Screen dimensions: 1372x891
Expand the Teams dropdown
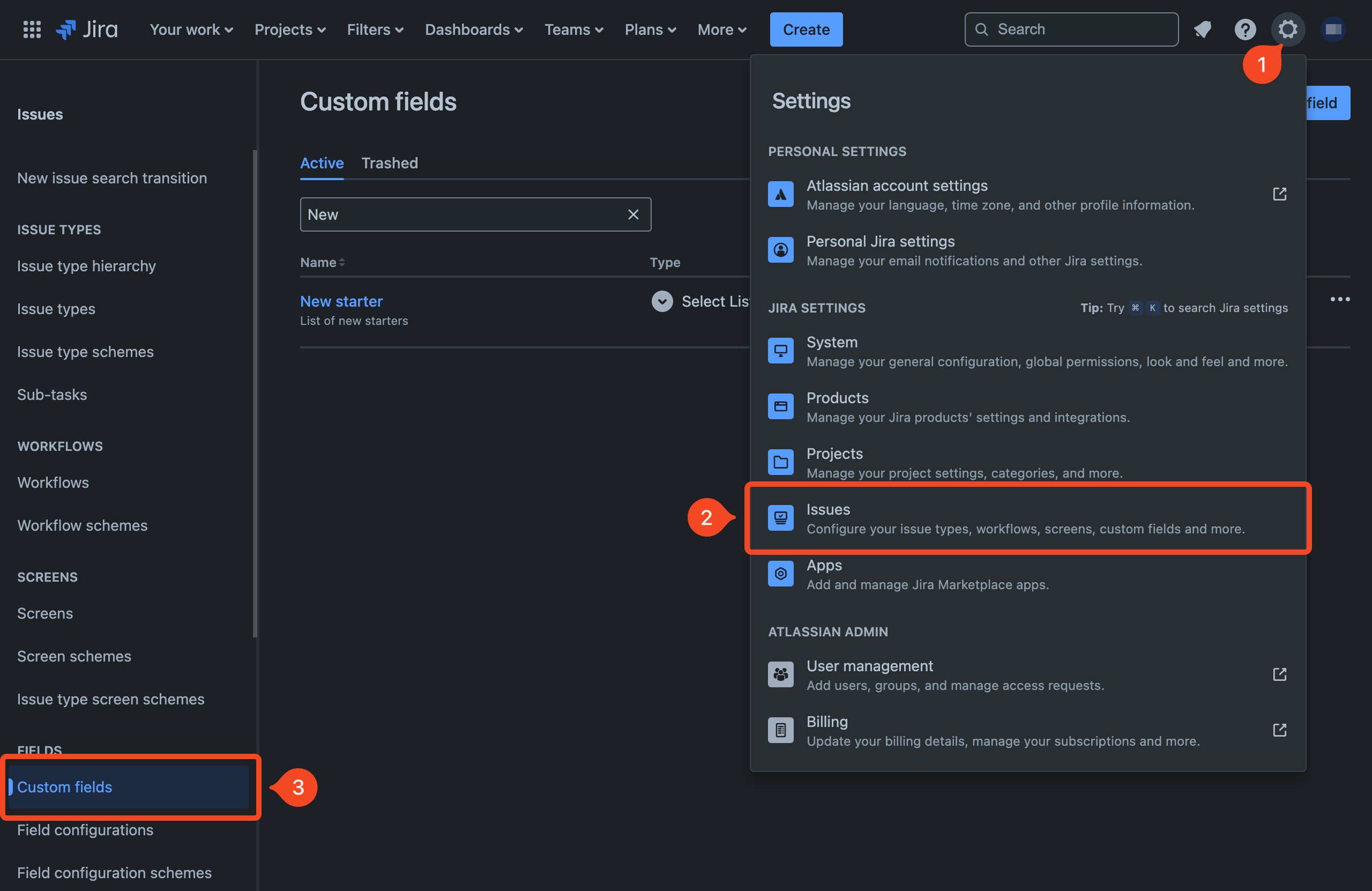[573, 29]
